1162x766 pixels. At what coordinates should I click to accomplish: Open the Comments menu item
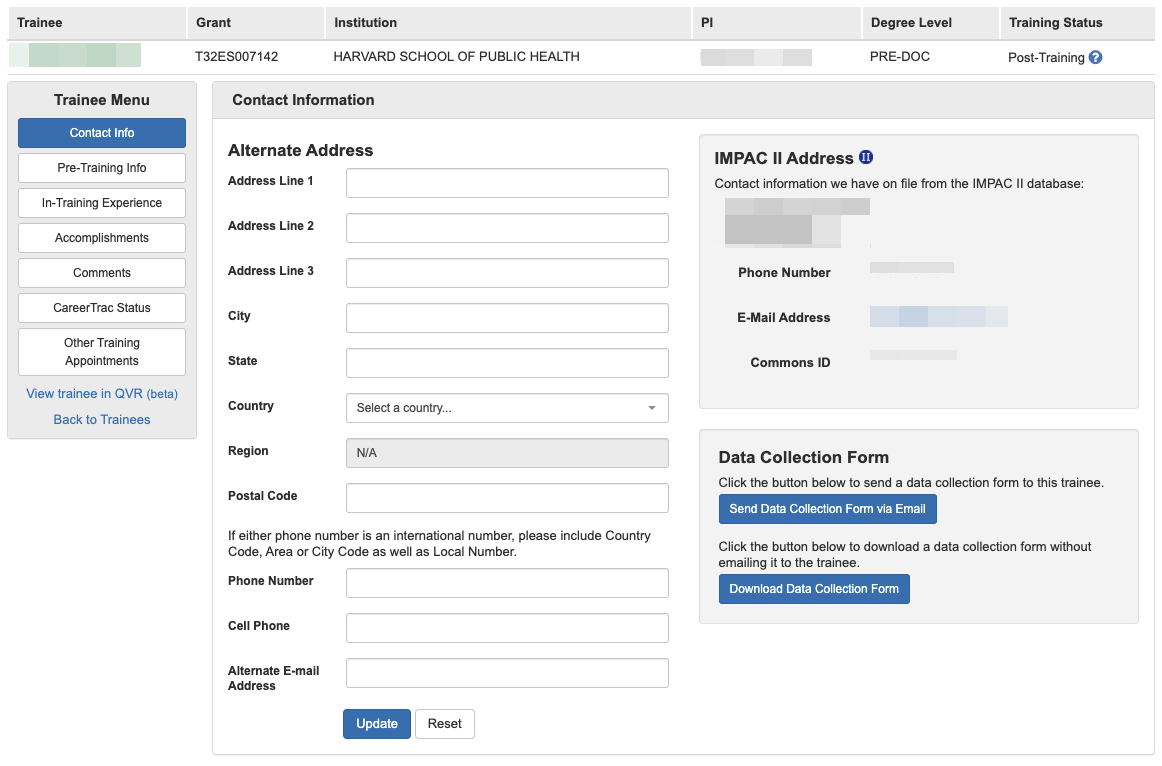coord(102,273)
